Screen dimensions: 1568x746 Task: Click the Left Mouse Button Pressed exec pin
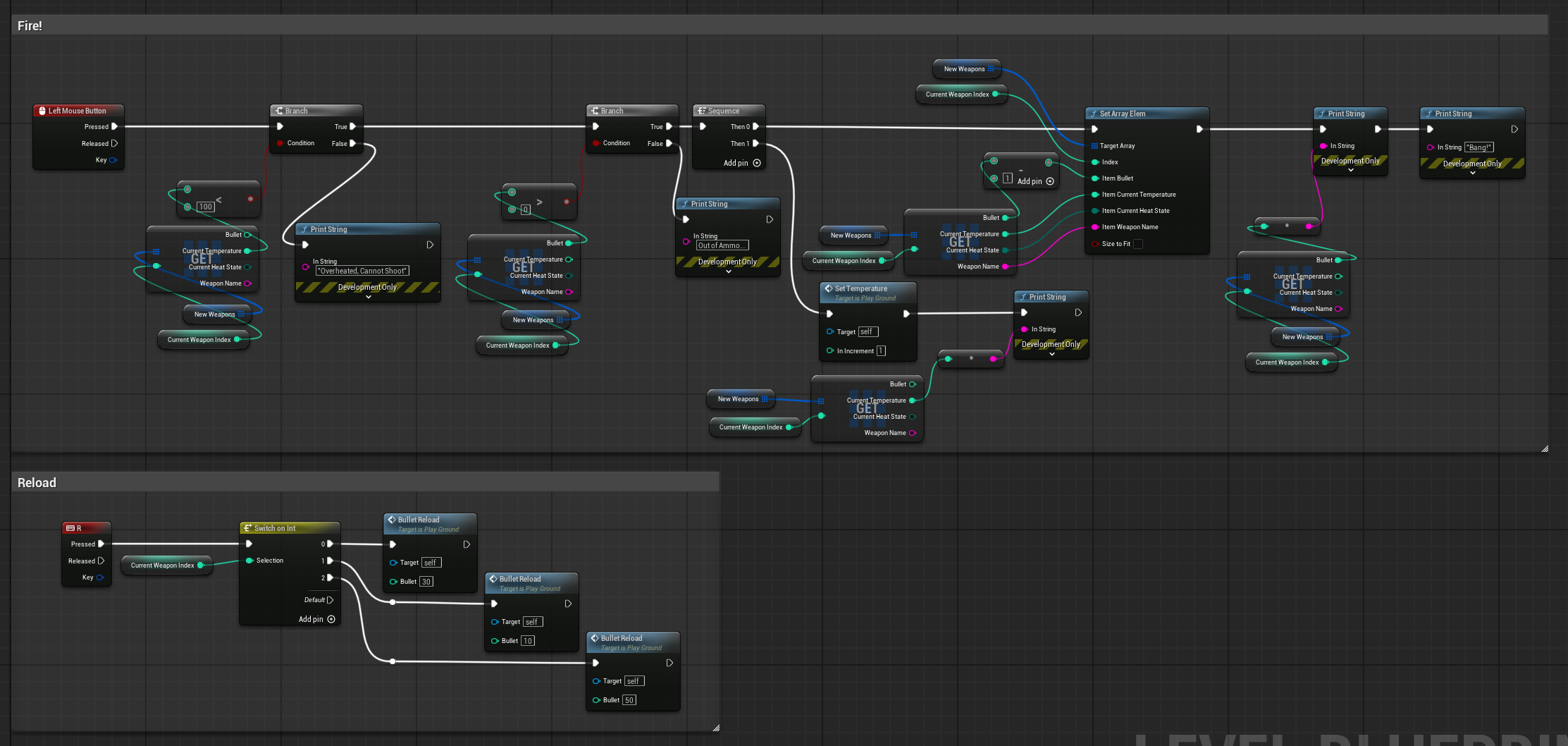coord(114,127)
